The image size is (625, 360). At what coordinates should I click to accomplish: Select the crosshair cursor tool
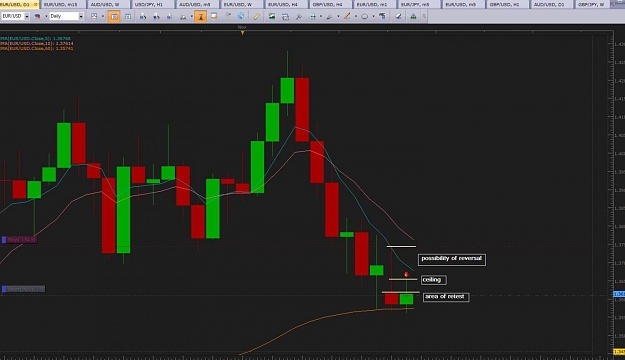(313, 16)
